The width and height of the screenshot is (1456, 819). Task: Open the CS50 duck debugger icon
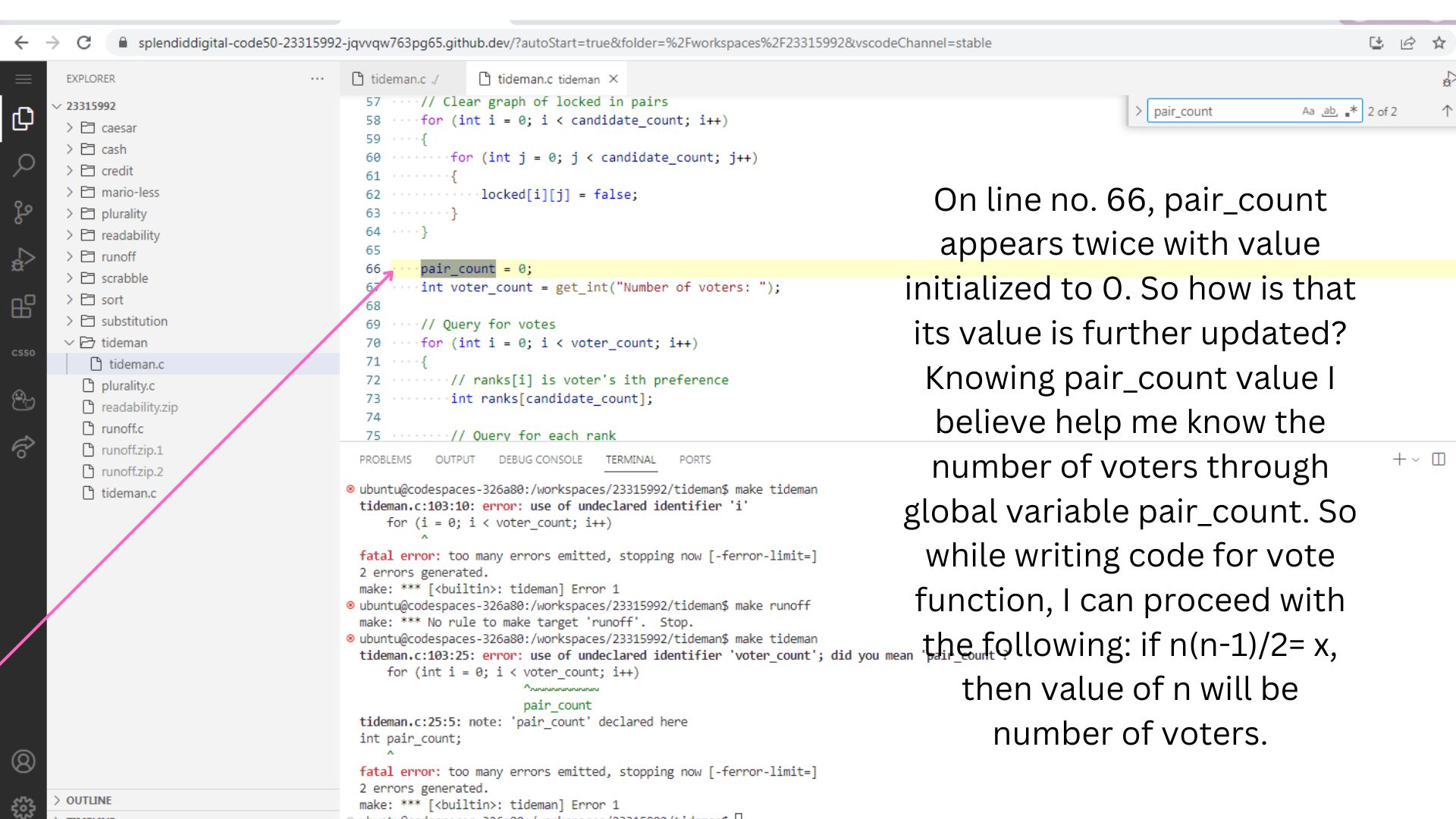point(23,400)
